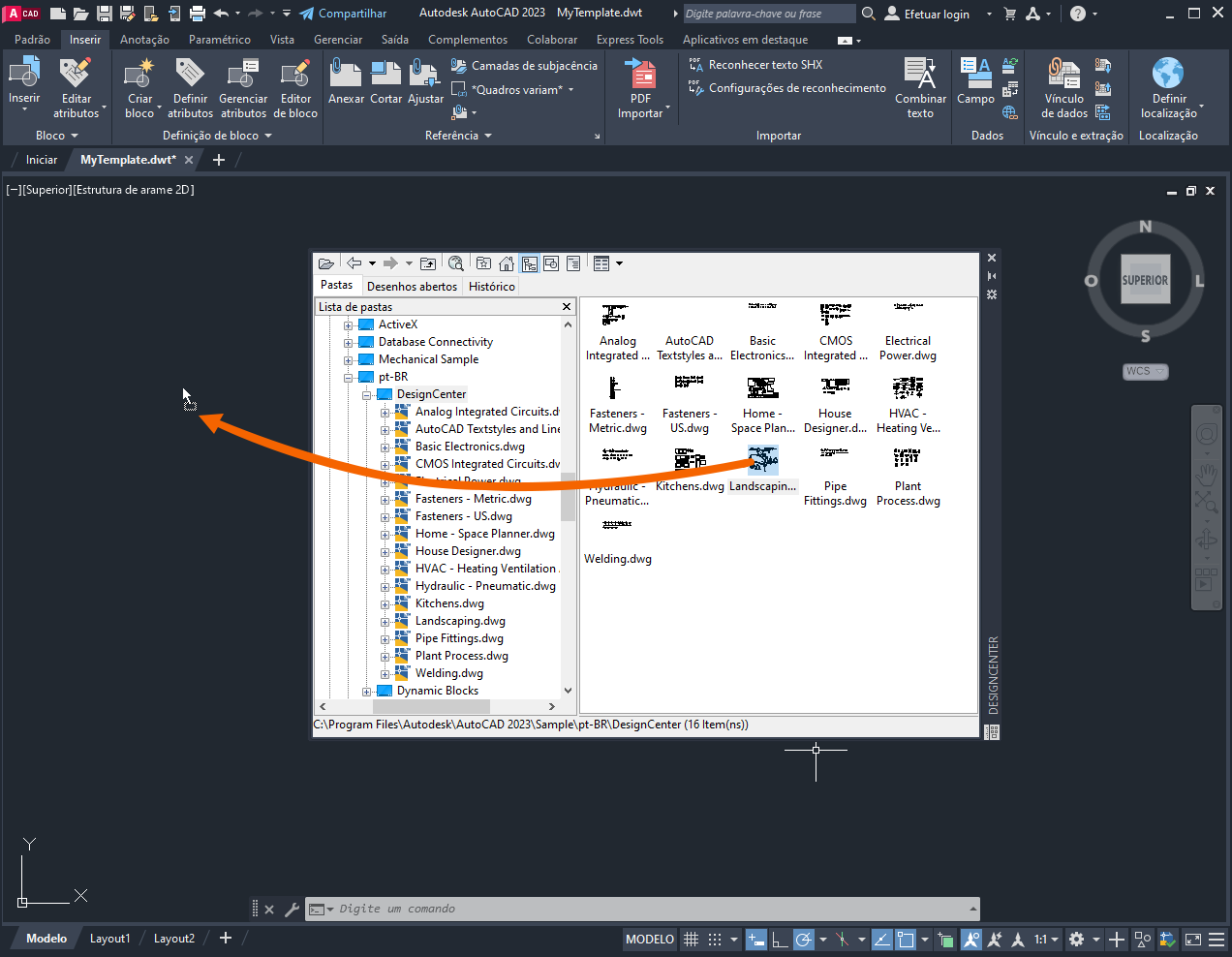
Task: Toggle snap mode in status bar
Action: pyautogui.click(x=715, y=940)
